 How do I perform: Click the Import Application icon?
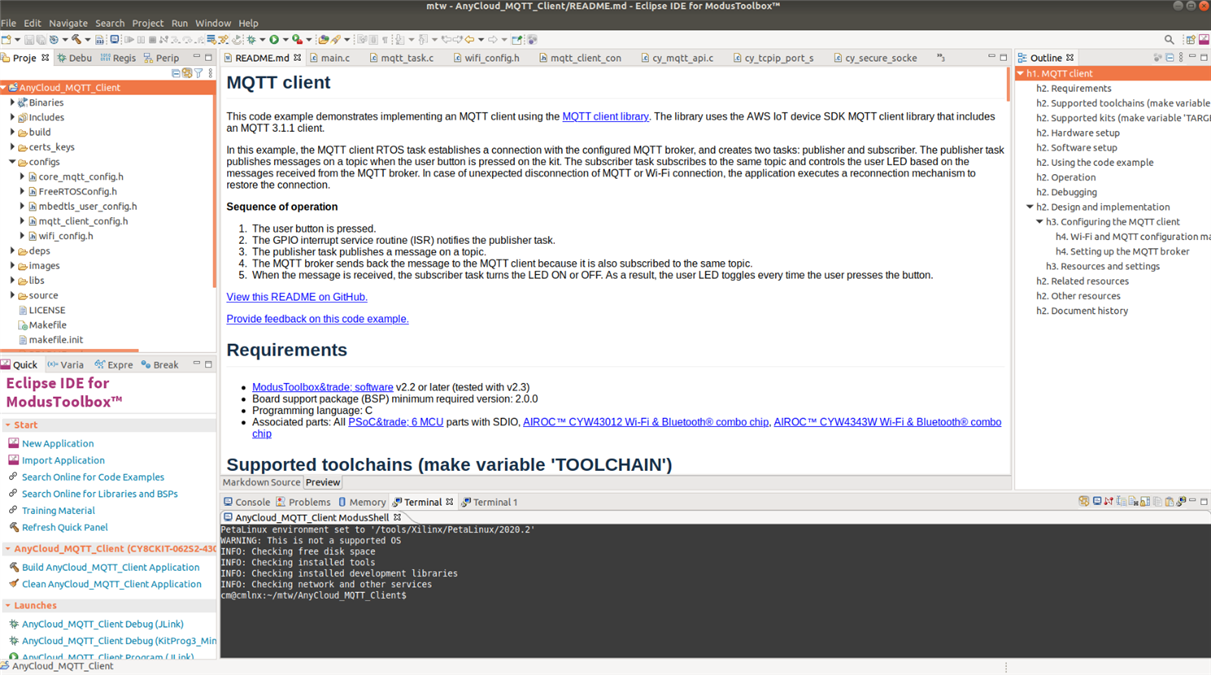(x=13, y=460)
